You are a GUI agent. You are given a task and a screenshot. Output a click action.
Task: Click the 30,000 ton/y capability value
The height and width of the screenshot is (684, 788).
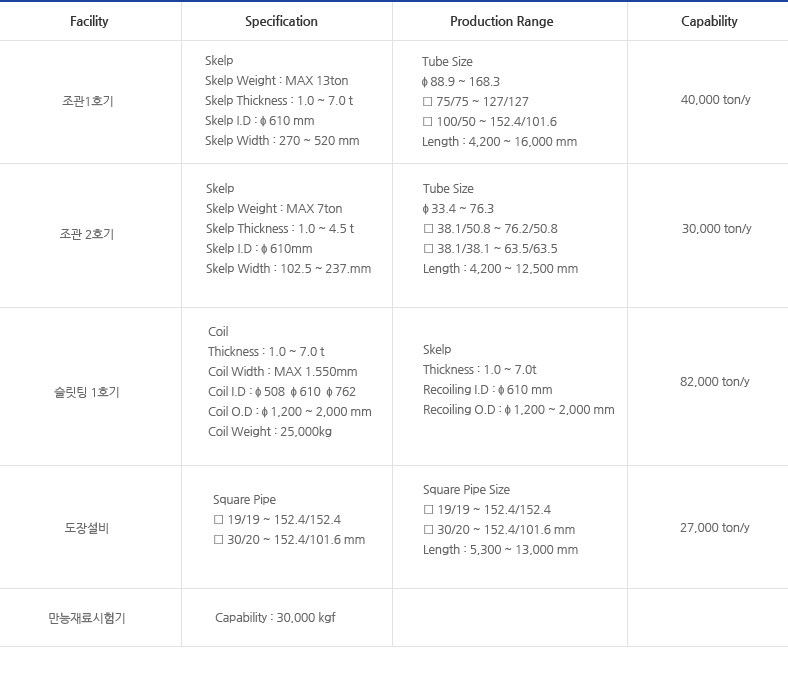(716, 229)
